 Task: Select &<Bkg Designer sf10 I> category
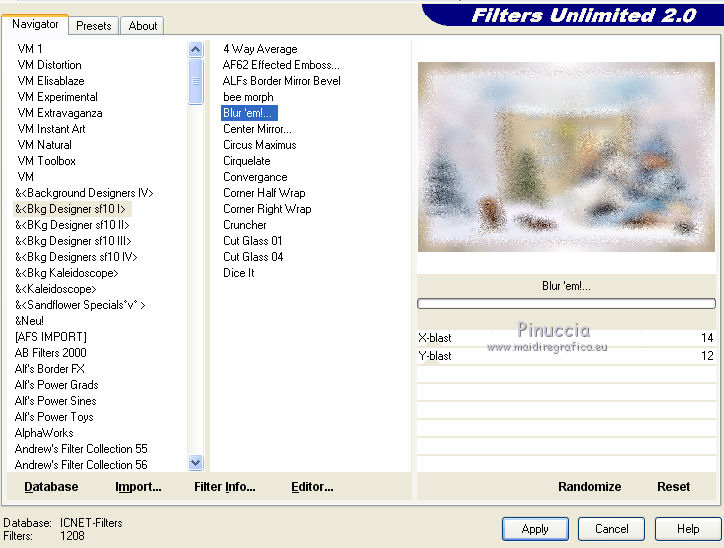tap(70, 209)
